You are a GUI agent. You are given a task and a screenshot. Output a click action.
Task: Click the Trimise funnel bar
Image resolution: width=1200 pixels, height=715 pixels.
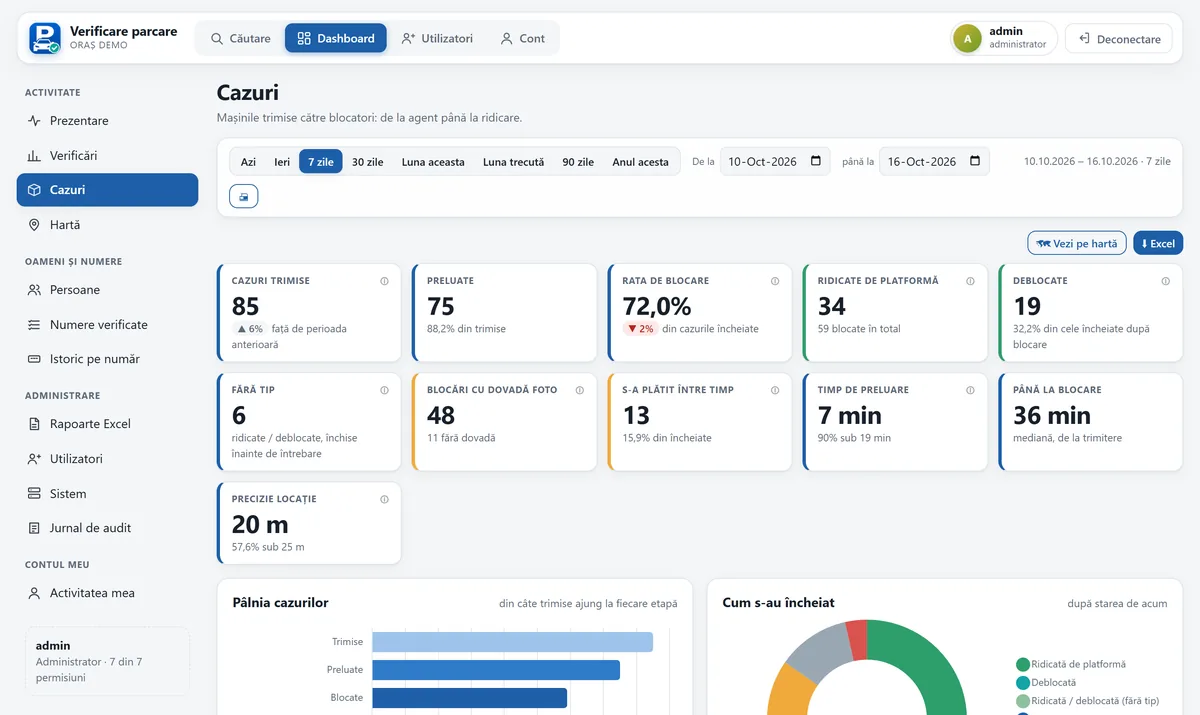512,642
